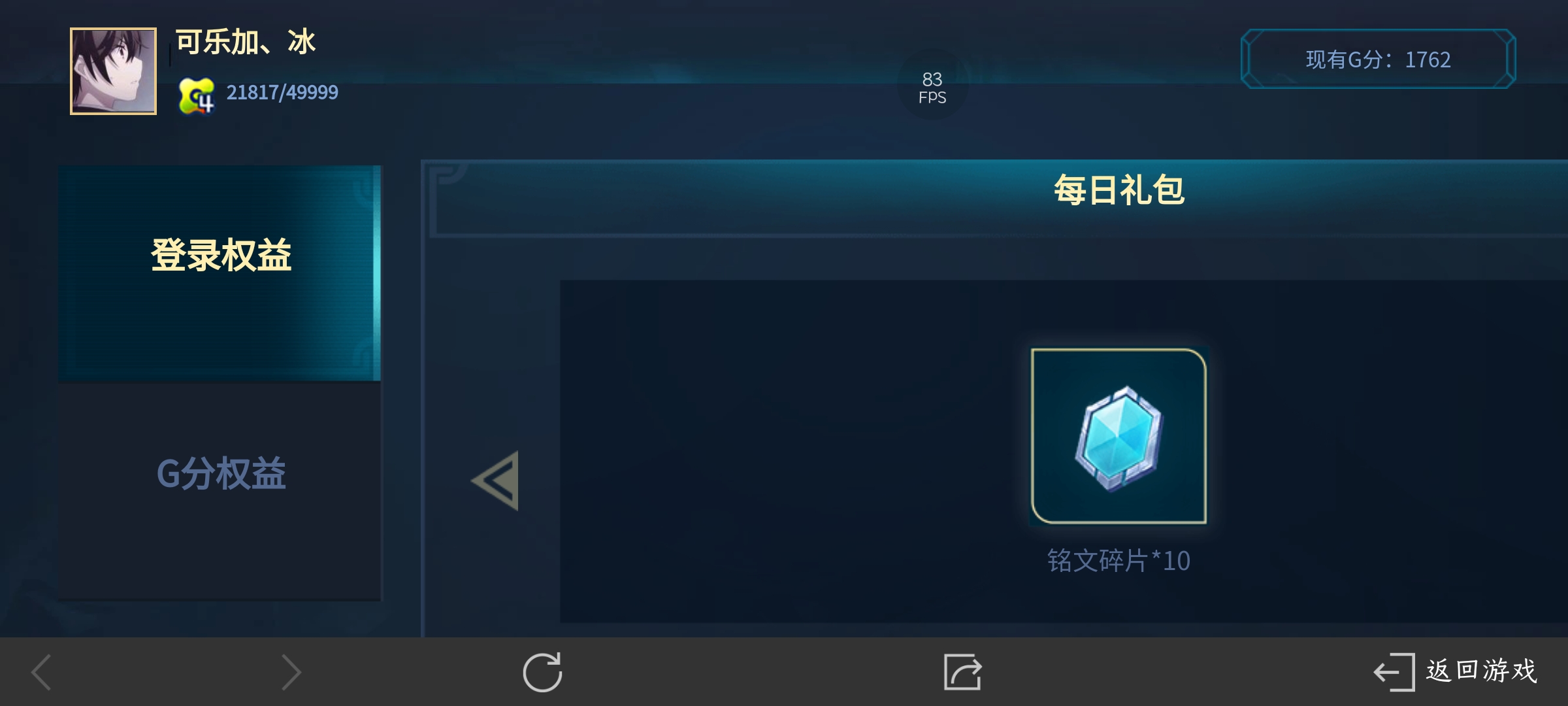Open the player avatar portrait
The image size is (1568, 706).
tap(113, 71)
